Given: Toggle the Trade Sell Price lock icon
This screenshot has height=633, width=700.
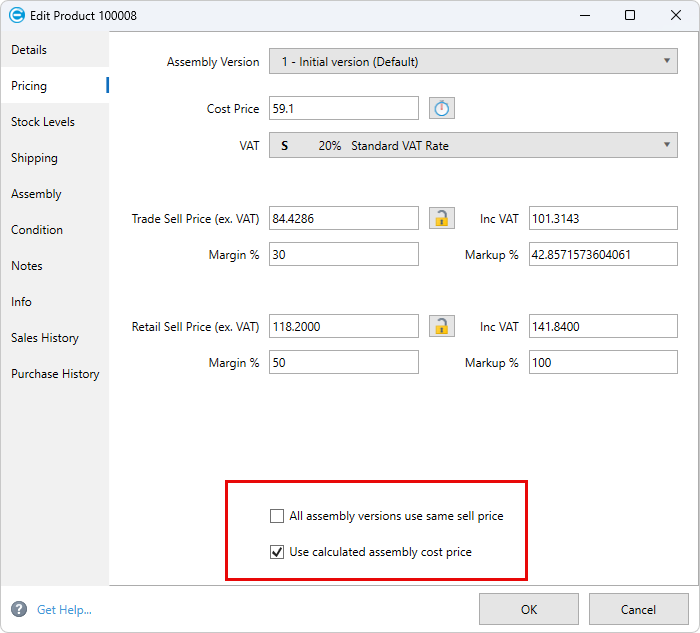Looking at the screenshot, I should [x=441, y=218].
